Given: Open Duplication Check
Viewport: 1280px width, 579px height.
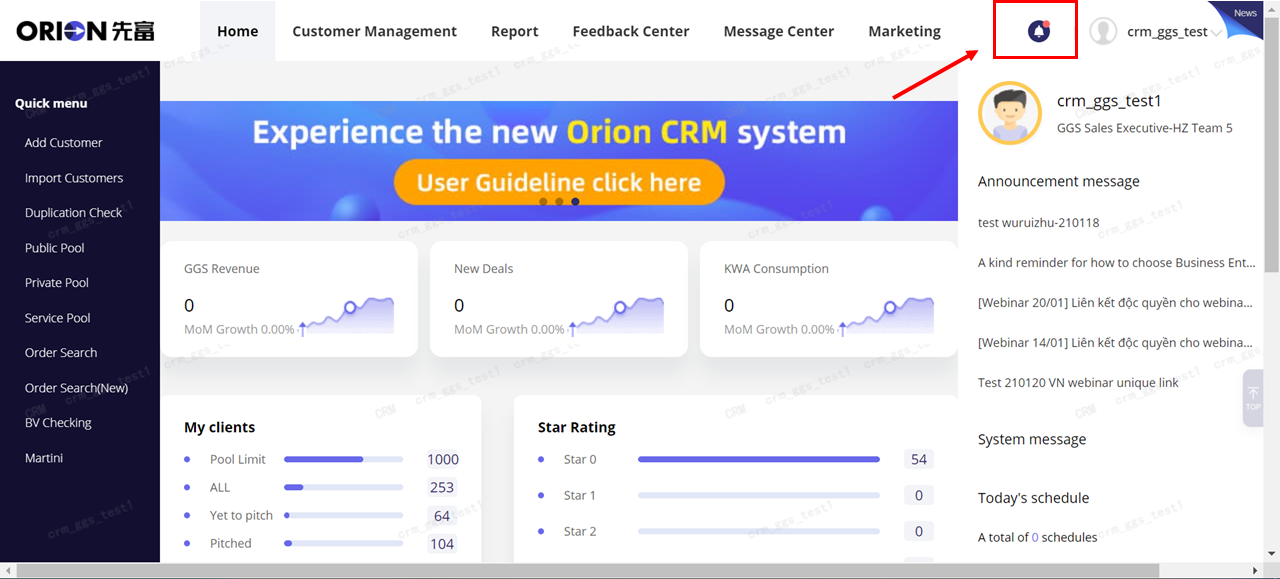Looking at the screenshot, I should [x=74, y=213].
